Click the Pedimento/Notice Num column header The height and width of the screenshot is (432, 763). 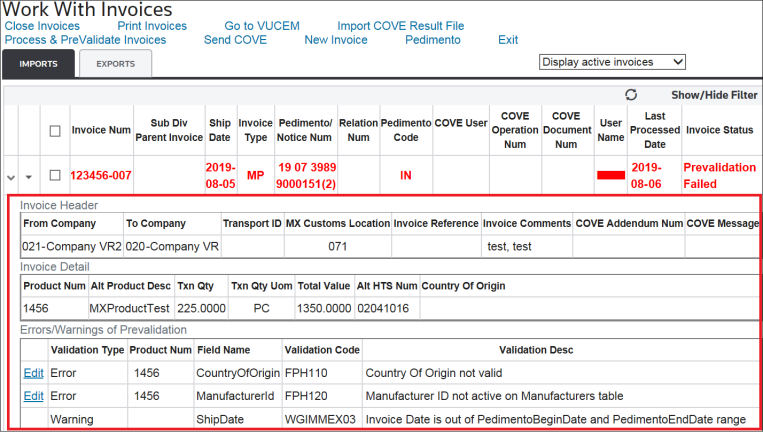click(305, 130)
